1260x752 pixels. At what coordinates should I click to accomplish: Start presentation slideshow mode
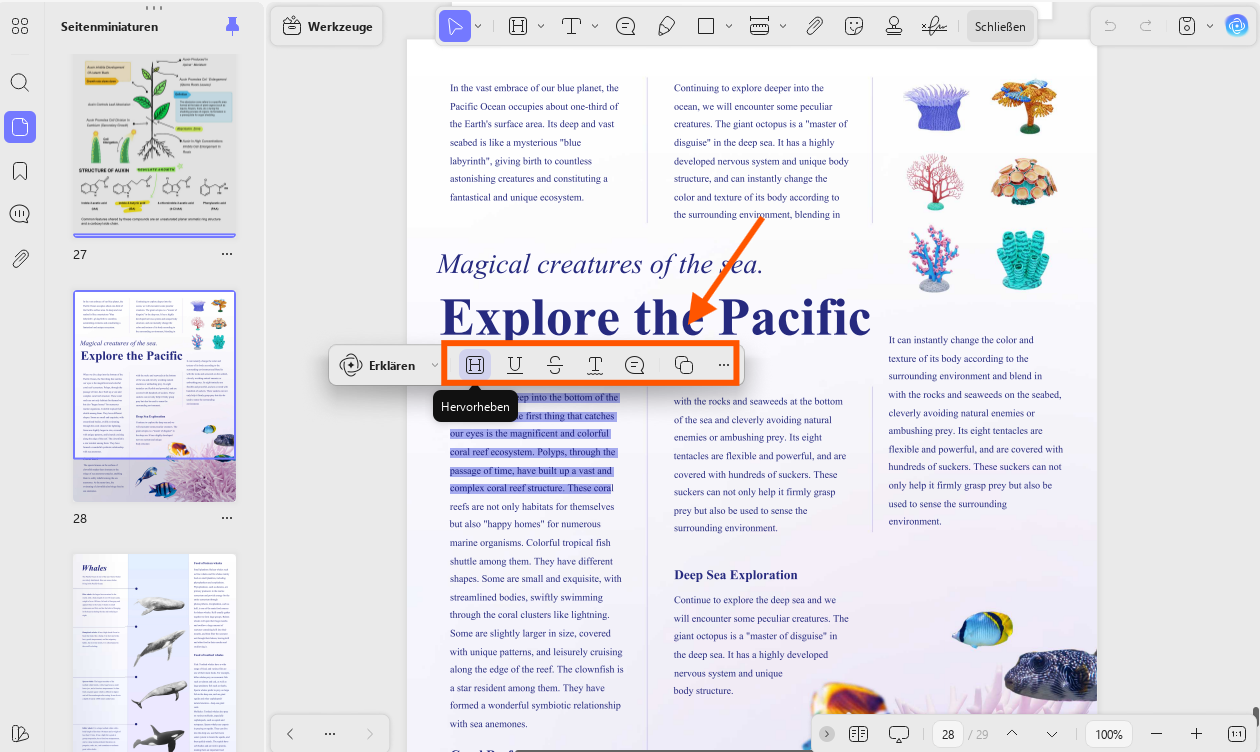point(898,734)
